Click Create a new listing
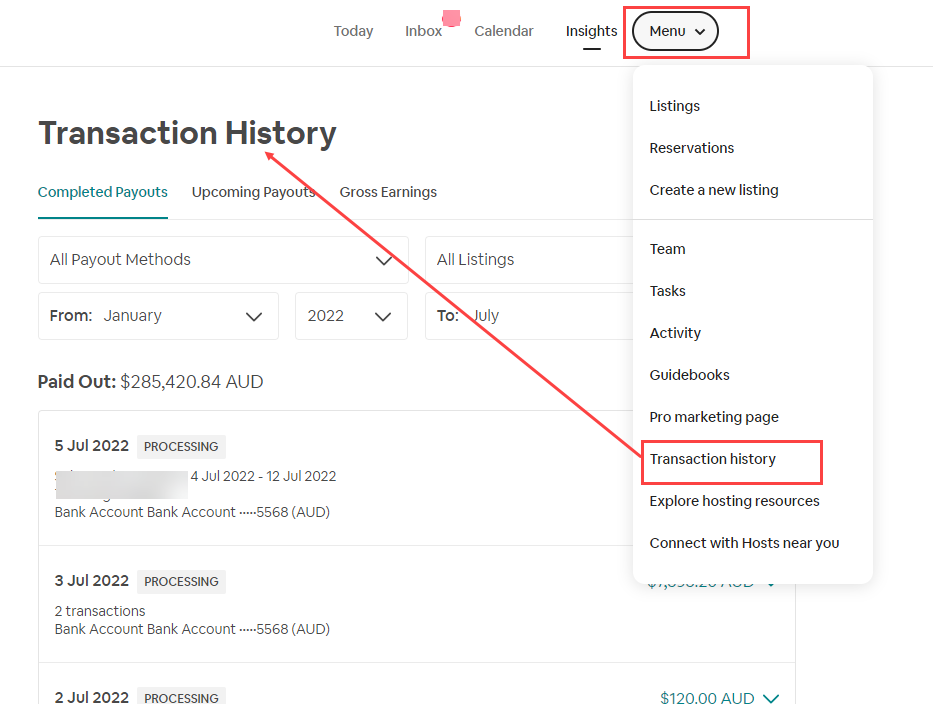 coord(714,190)
